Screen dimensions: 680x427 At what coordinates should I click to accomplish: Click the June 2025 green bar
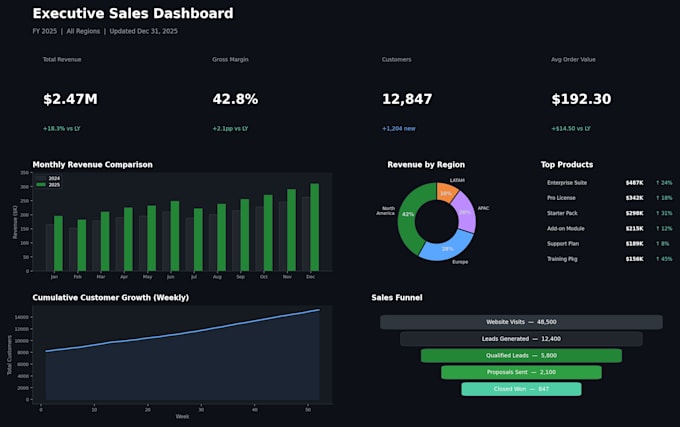(x=175, y=236)
